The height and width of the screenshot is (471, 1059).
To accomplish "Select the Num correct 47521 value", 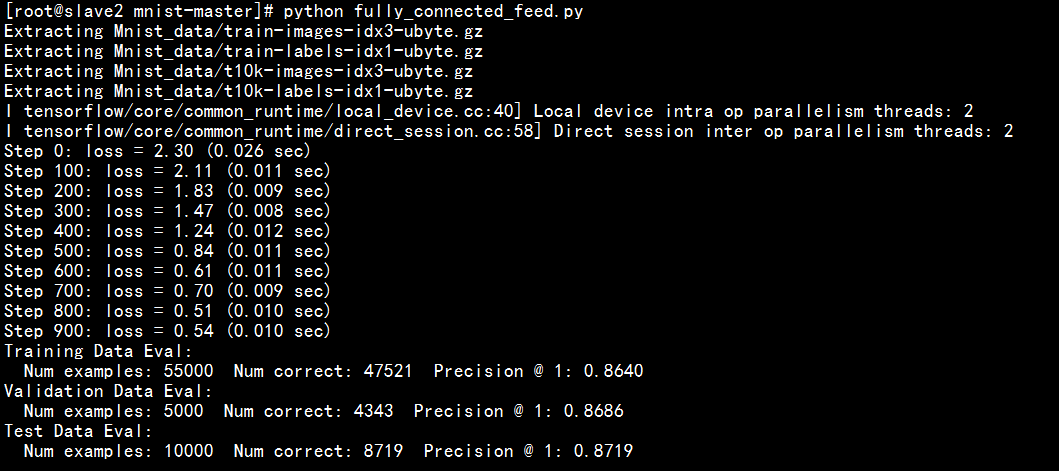I will 323,371.
